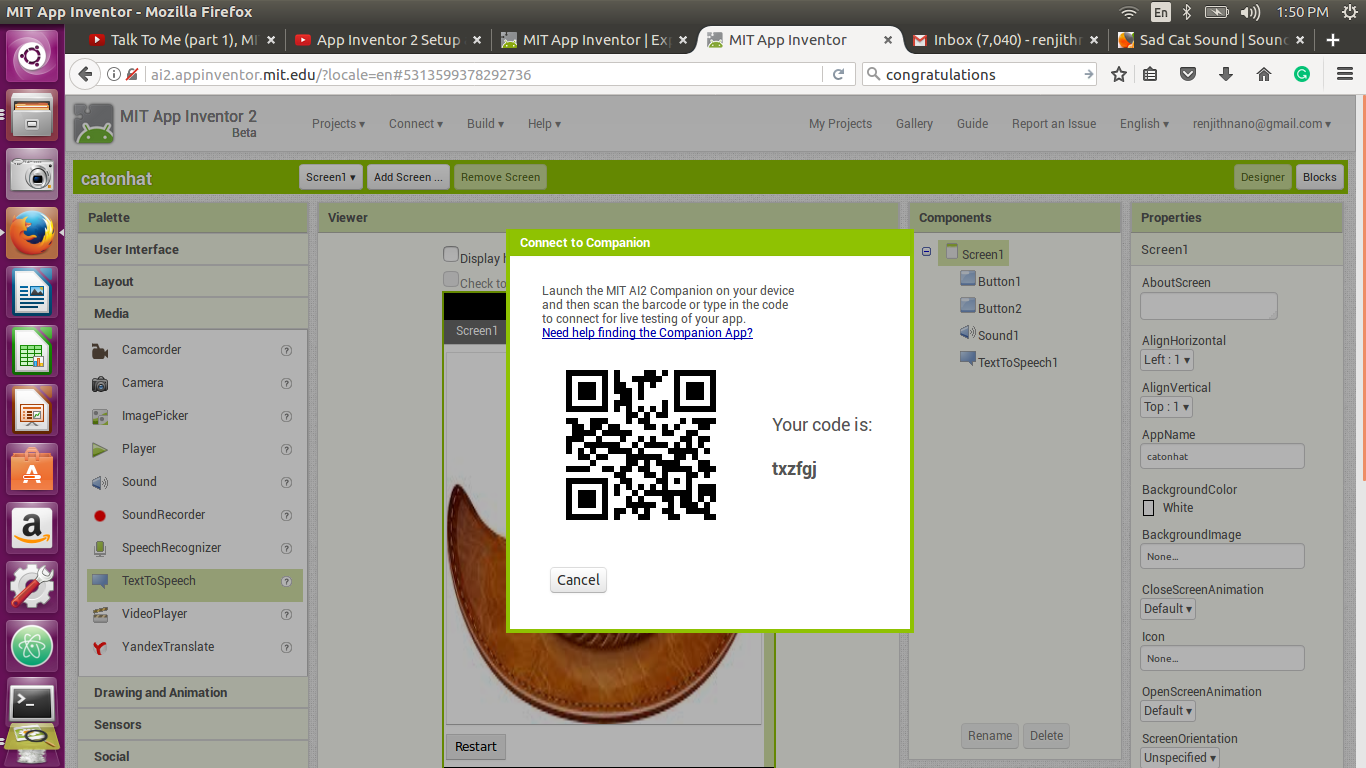1366x768 pixels.
Task: Choose the Player component icon
Action: (x=100, y=449)
